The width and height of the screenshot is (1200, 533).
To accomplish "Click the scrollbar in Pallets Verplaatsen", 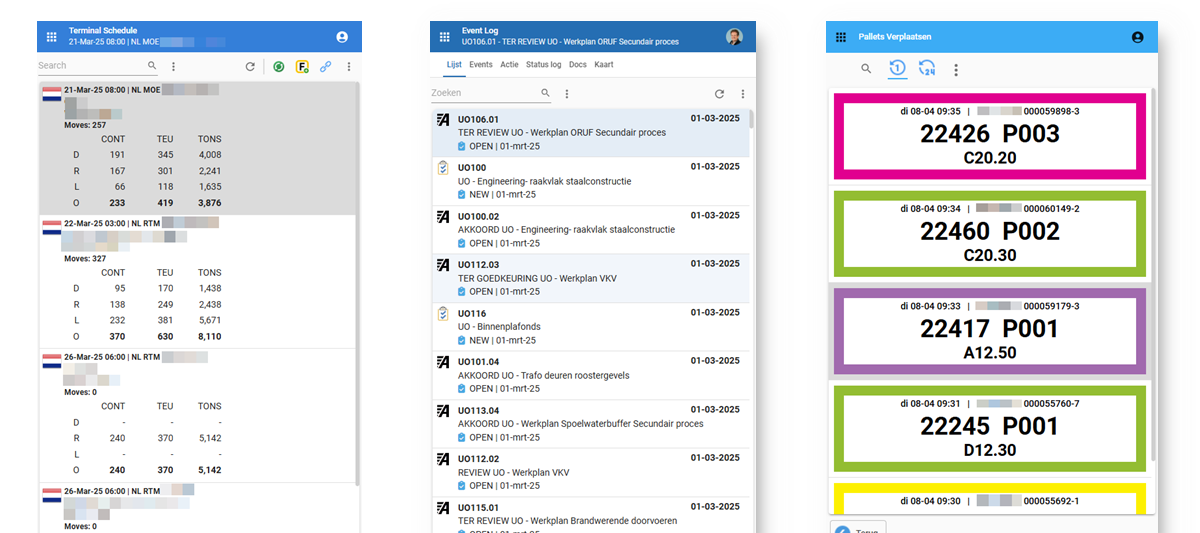I will 1153,275.
